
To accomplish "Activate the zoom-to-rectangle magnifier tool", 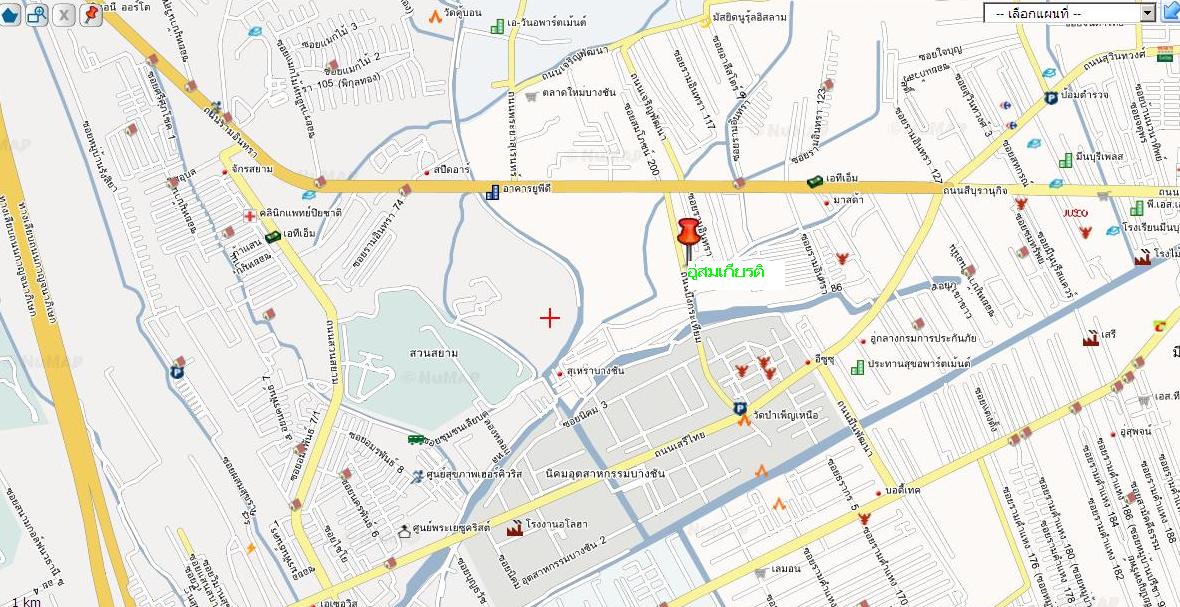I will [x=37, y=14].
